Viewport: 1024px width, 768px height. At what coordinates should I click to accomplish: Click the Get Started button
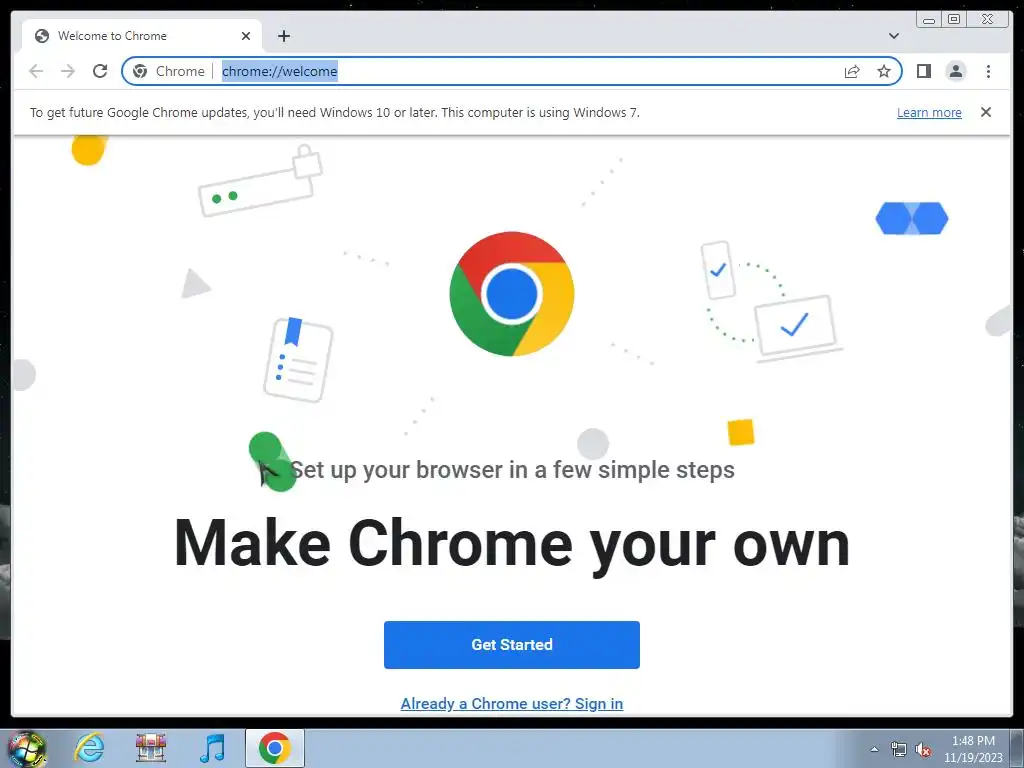pos(511,645)
